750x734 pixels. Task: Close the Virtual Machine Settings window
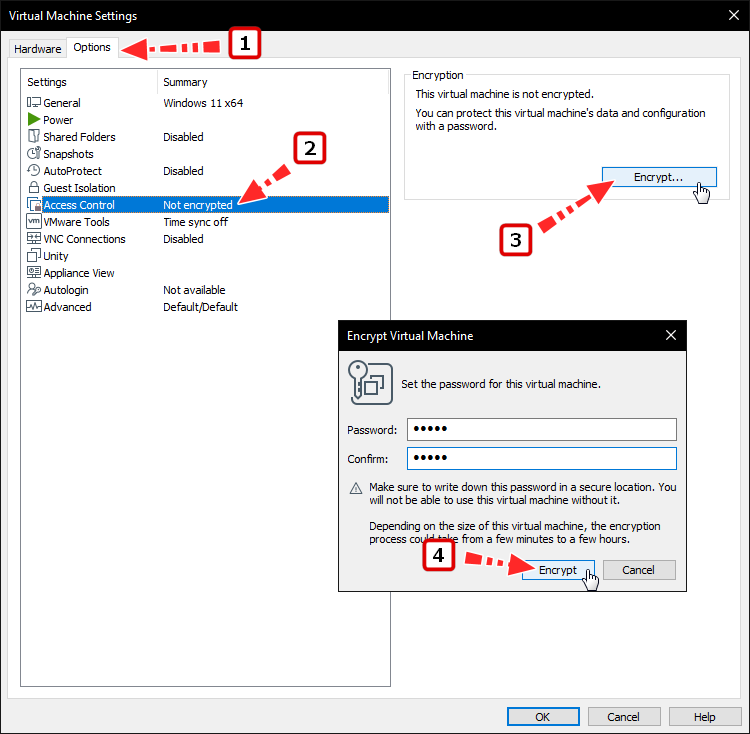[x=734, y=15]
